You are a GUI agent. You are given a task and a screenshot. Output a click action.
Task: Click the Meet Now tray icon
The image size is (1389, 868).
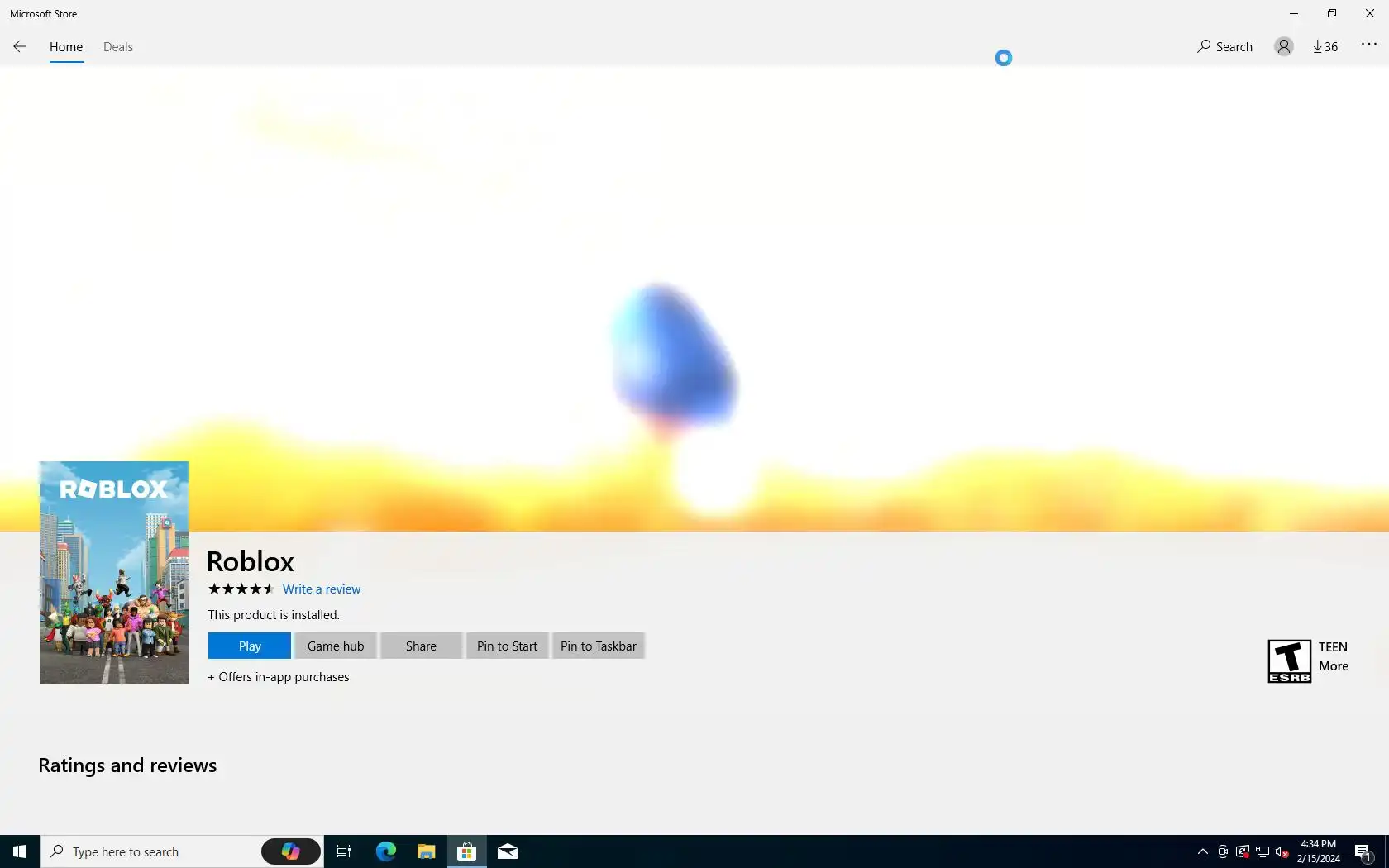click(1223, 851)
